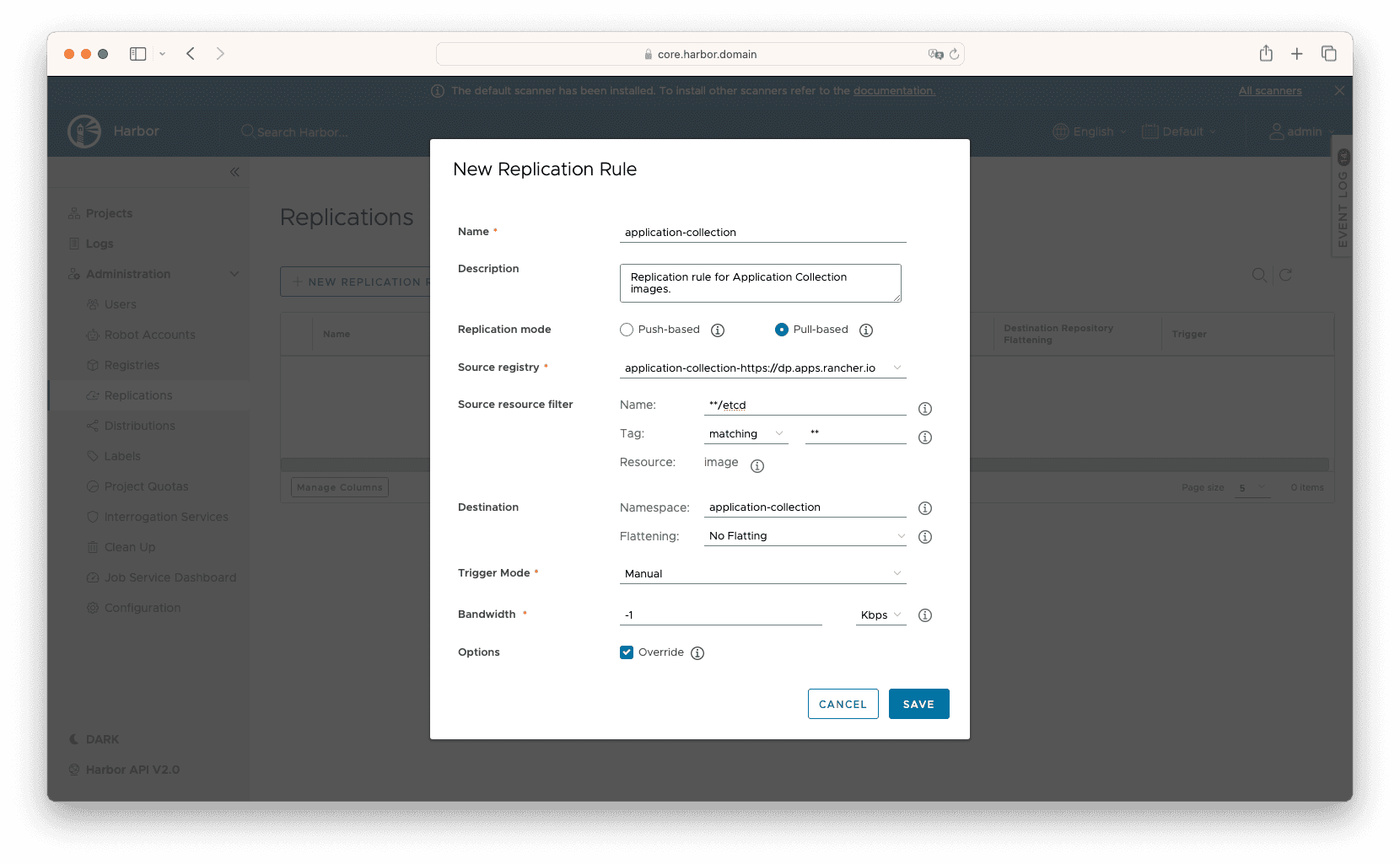
Task: Click the Harbor logo
Action: tap(84, 131)
